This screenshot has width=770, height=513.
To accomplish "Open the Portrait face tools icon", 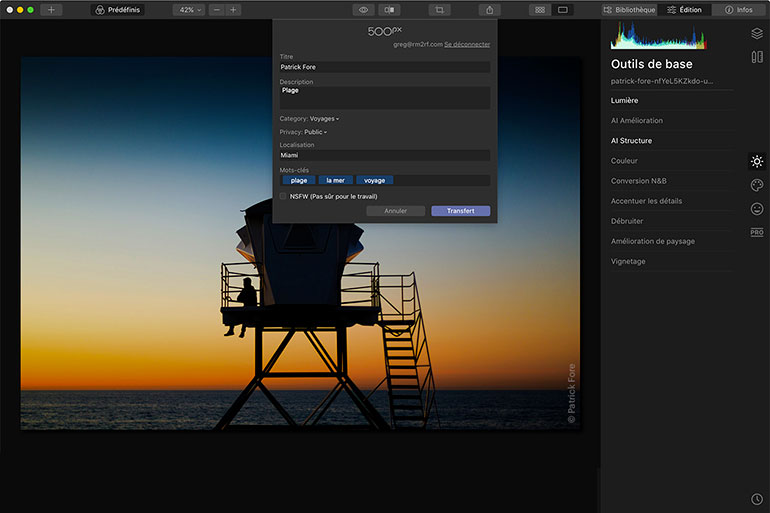I will coord(757,209).
